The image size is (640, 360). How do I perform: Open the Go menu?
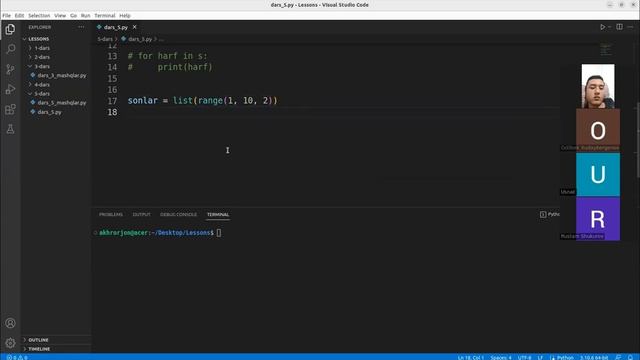click(x=73, y=16)
